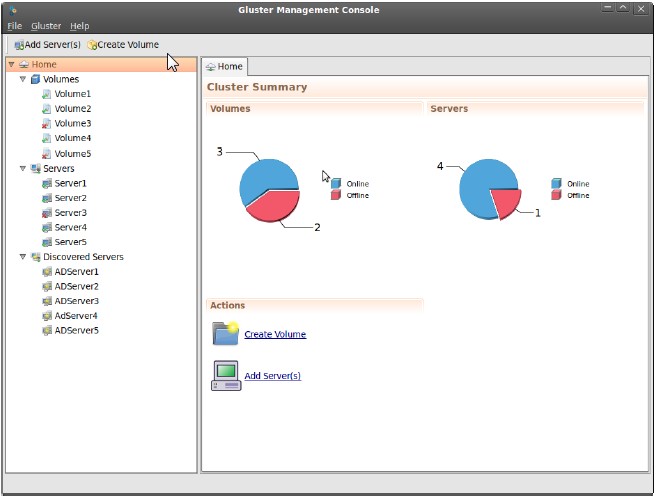The height and width of the screenshot is (500, 656).
Task: Click the Volume3 icon in the tree
Action: click(x=46, y=124)
